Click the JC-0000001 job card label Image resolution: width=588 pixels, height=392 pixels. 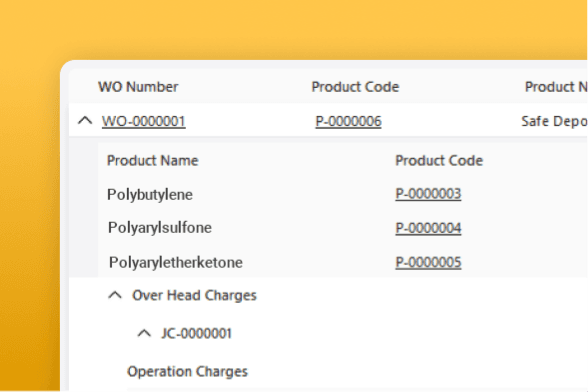pos(196,333)
